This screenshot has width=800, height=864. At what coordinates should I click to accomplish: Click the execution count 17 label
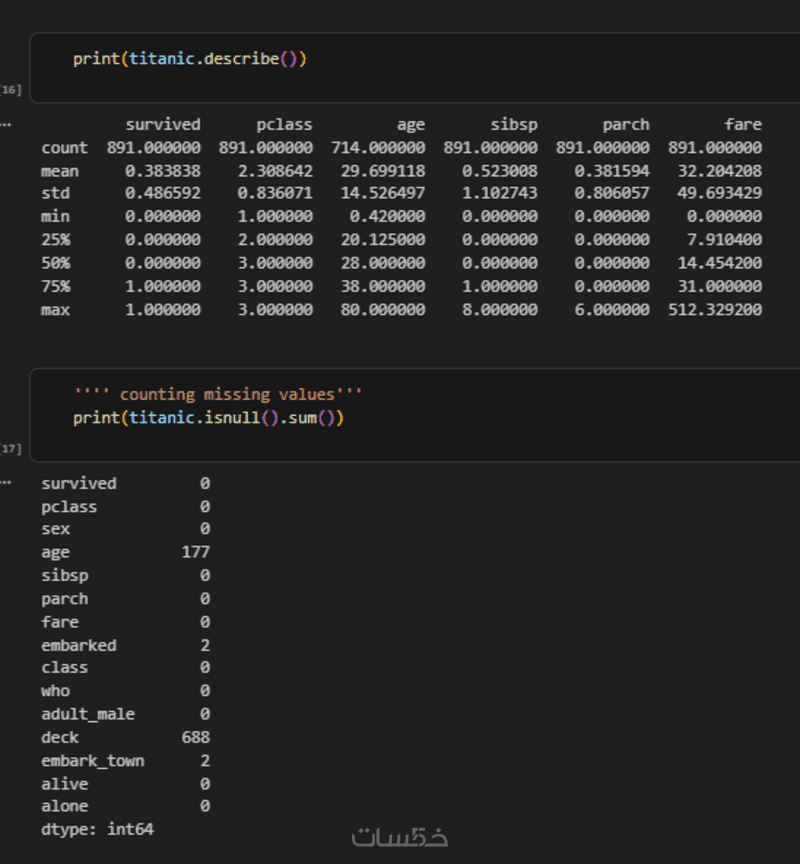pyautogui.click(x=11, y=449)
